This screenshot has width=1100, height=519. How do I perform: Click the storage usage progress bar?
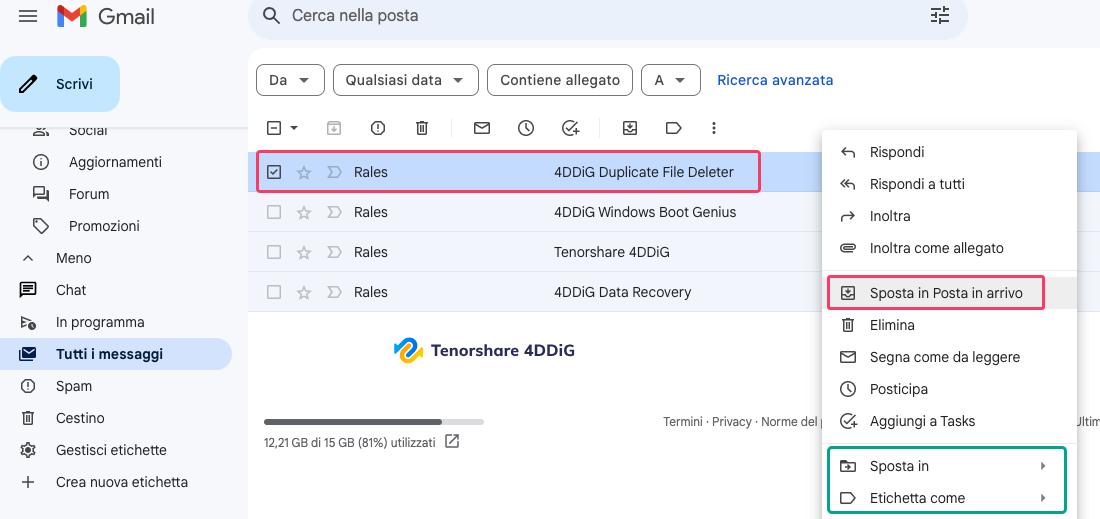click(x=373, y=422)
